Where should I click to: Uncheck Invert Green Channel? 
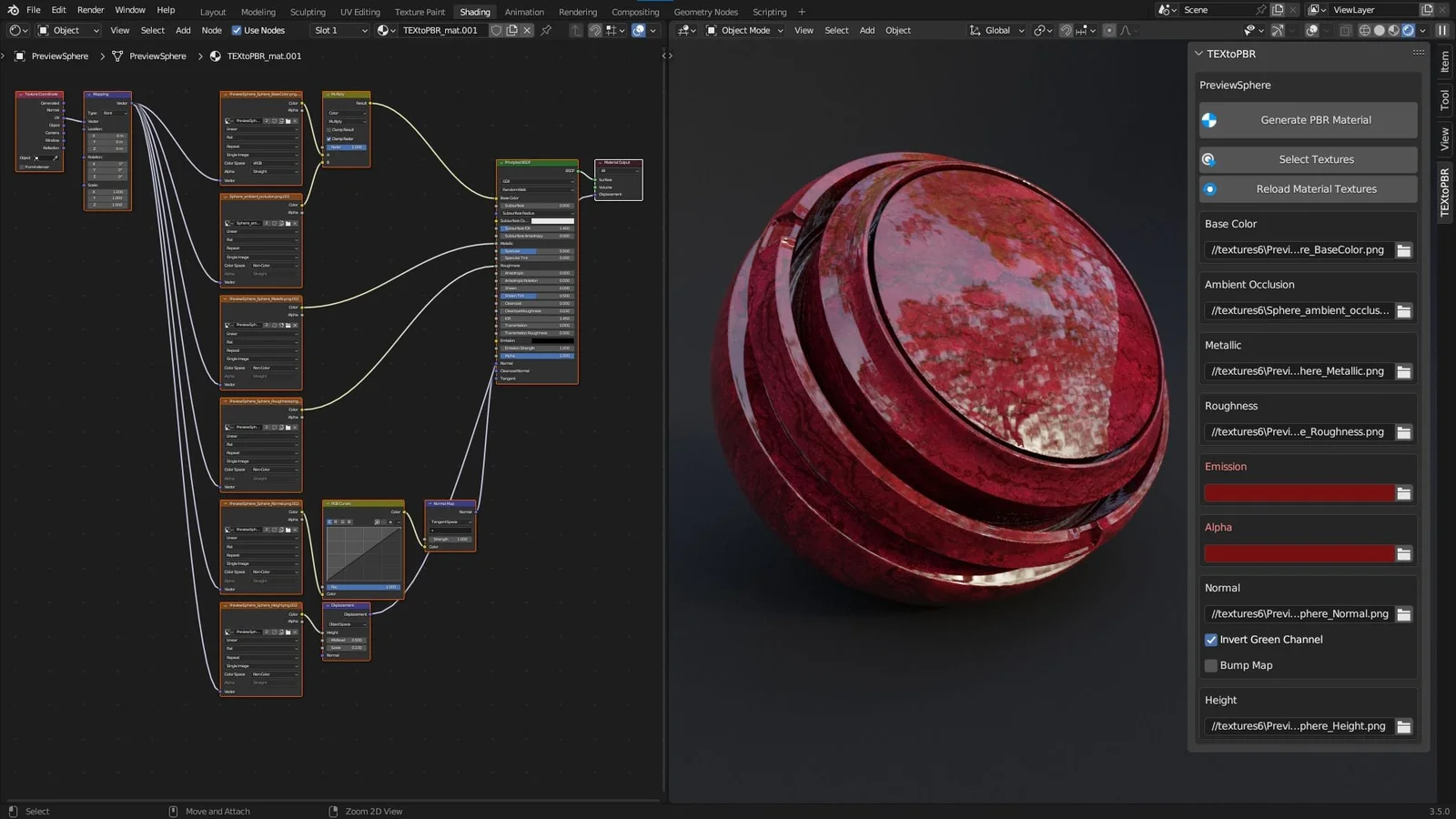click(1211, 640)
